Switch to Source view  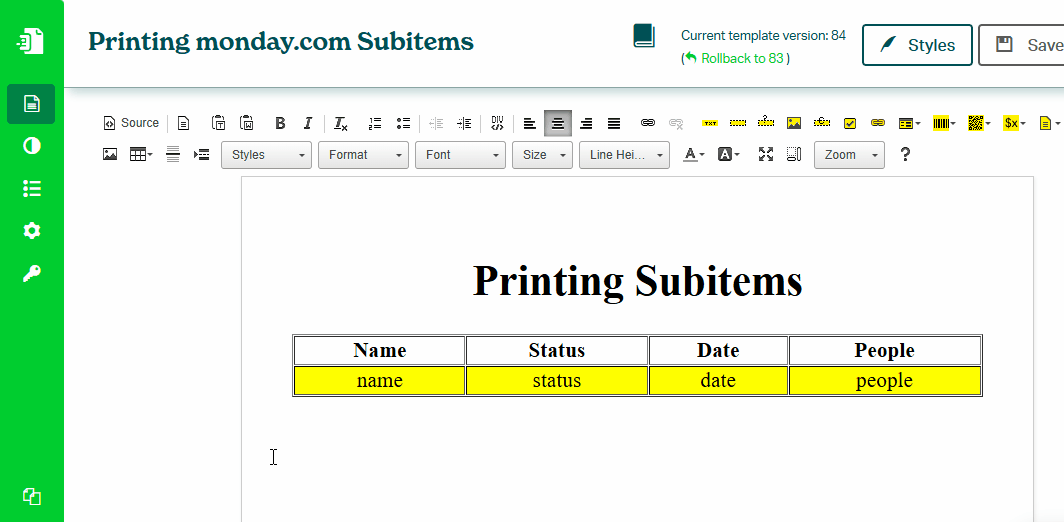click(x=131, y=123)
